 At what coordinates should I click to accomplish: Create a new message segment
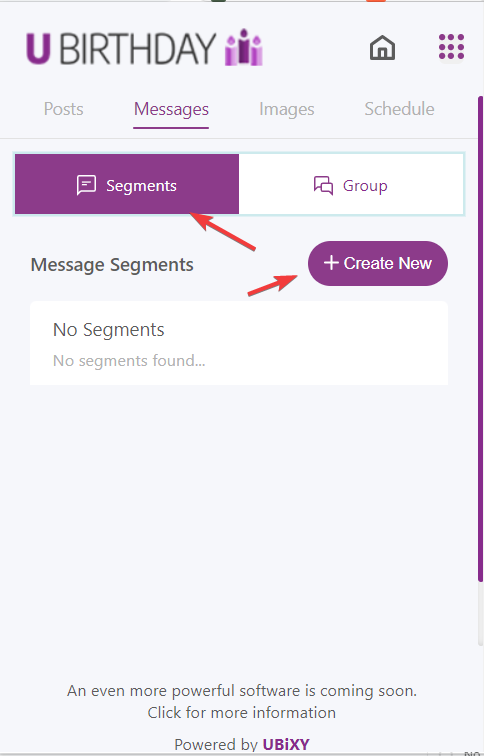coord(378,263)
